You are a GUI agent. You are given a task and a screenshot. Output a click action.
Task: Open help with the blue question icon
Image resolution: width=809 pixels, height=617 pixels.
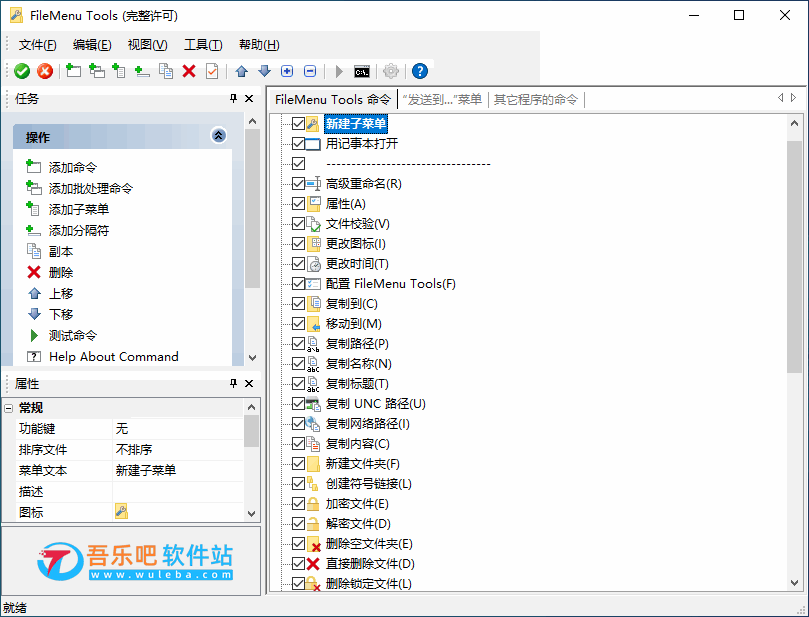[420, 71]
